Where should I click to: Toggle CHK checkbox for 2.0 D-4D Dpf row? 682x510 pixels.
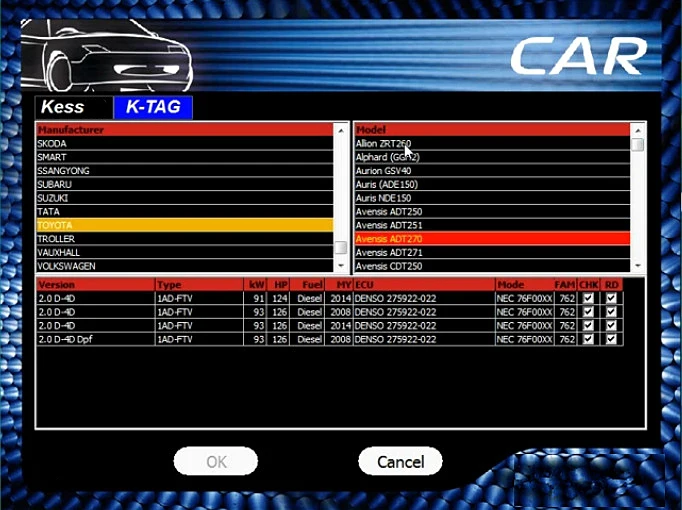coord(588,339)
